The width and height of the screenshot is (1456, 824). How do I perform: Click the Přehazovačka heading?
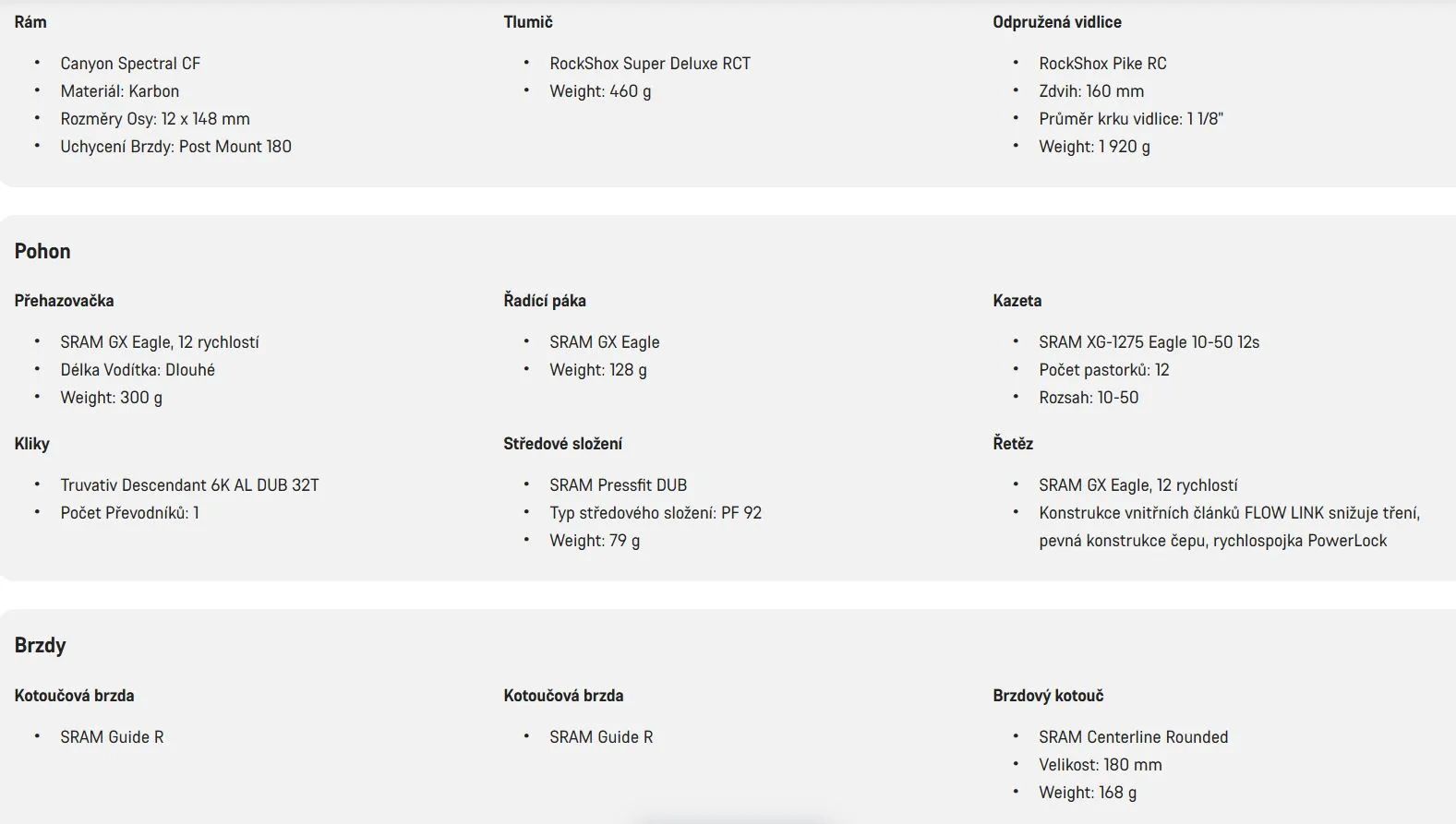(65, 301)
